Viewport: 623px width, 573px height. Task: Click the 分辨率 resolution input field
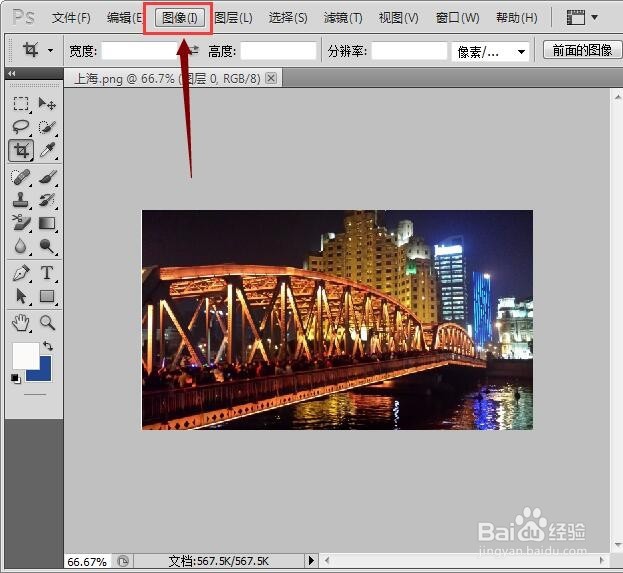[x=409, y=51]
